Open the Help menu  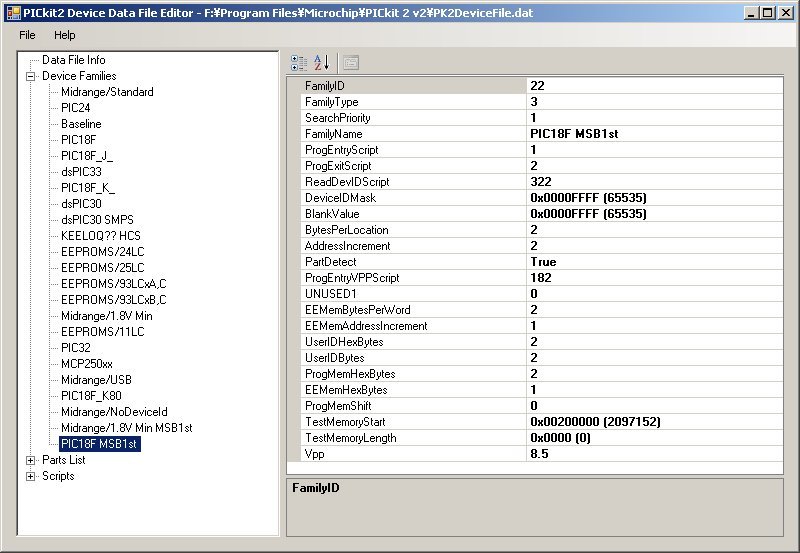(65, 35)
